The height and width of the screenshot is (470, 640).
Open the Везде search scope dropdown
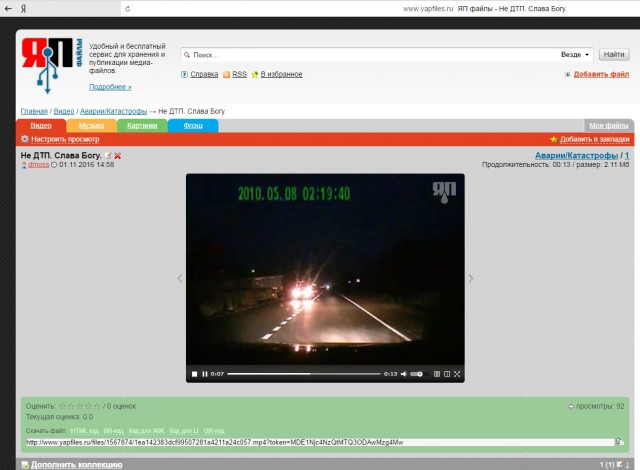(x=575, y=55)
